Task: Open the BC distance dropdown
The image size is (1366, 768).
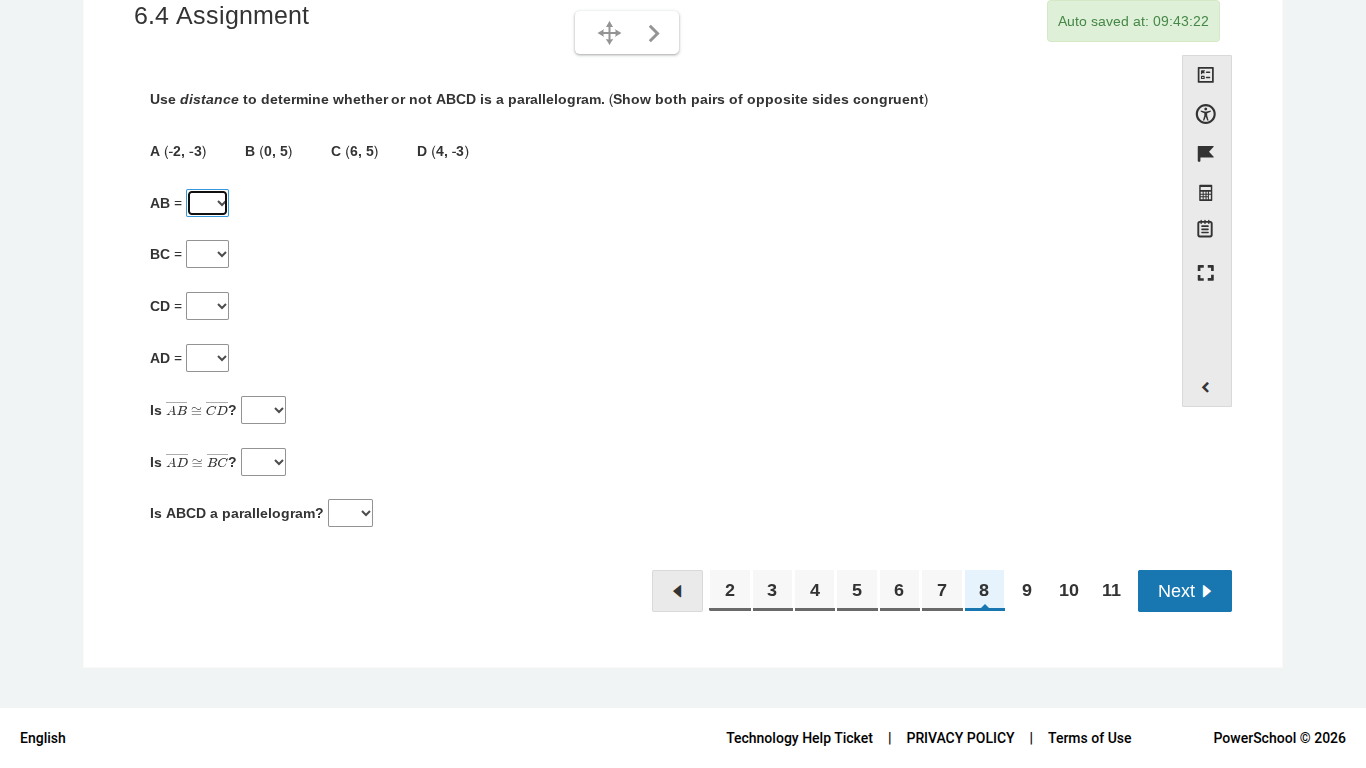Action: click(207, 254)
